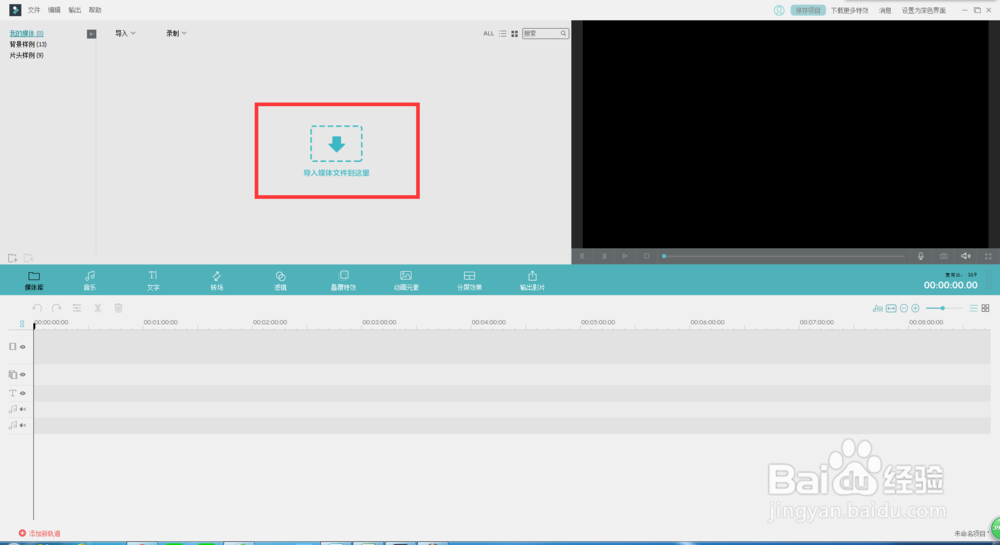
Task: Toggle visibility eye of text track
Action: click(x=23, y=393)
